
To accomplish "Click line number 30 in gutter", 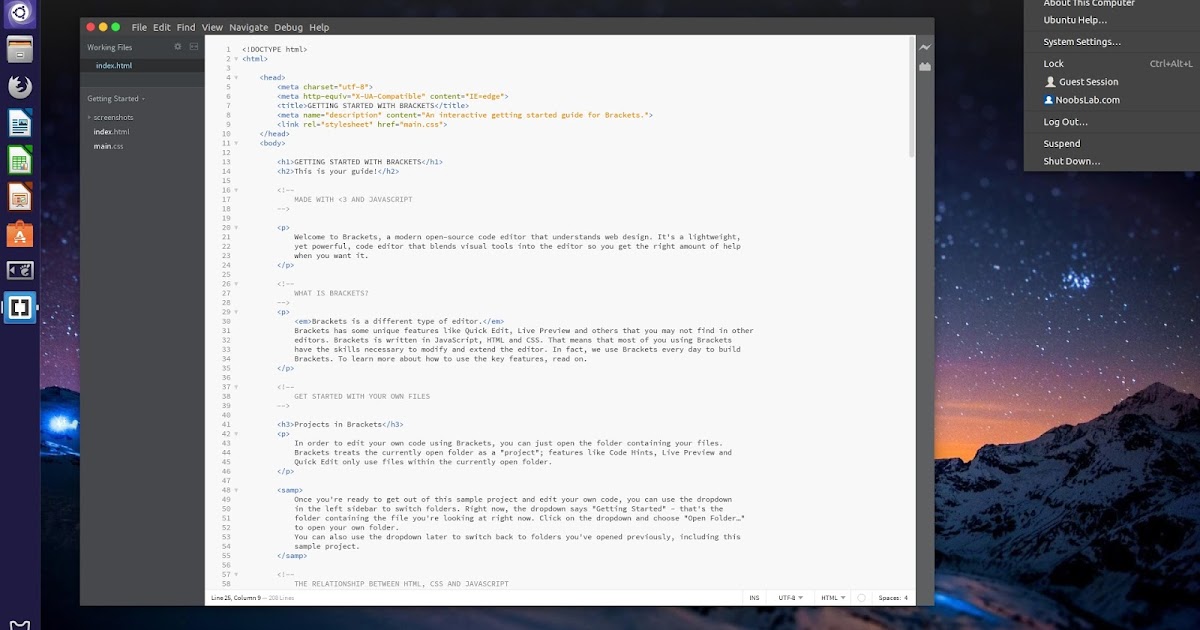I will [227, 321].
